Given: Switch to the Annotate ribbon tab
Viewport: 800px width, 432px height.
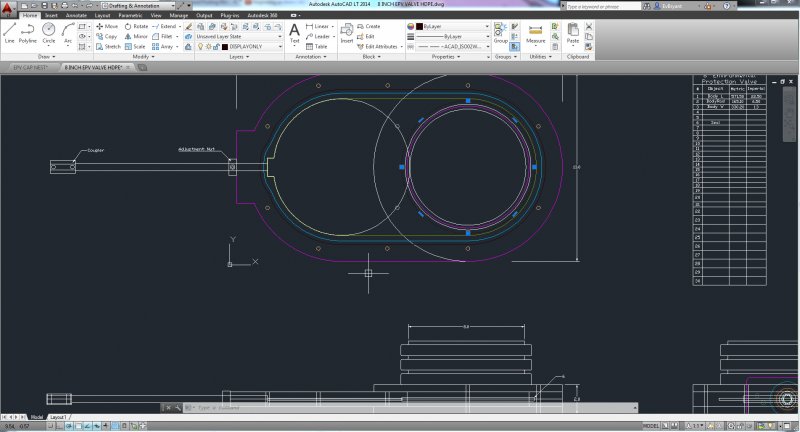Looking at the screenshot, I should point(76,16).
